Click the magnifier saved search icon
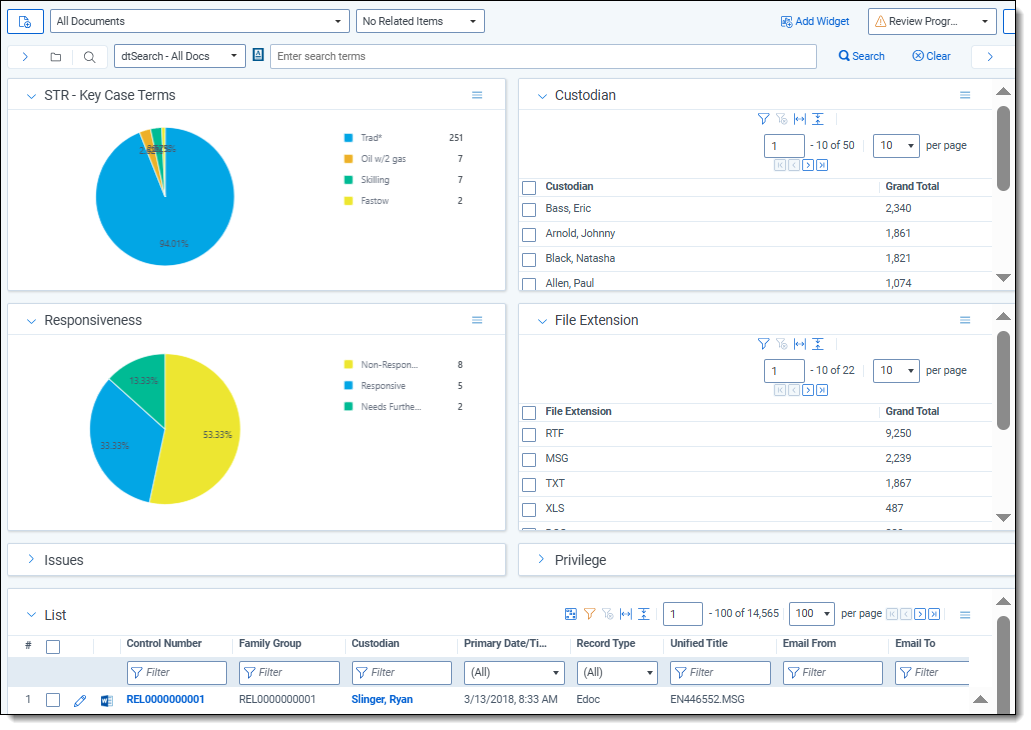Screen dimensions: 1031x730 [89, 57]
